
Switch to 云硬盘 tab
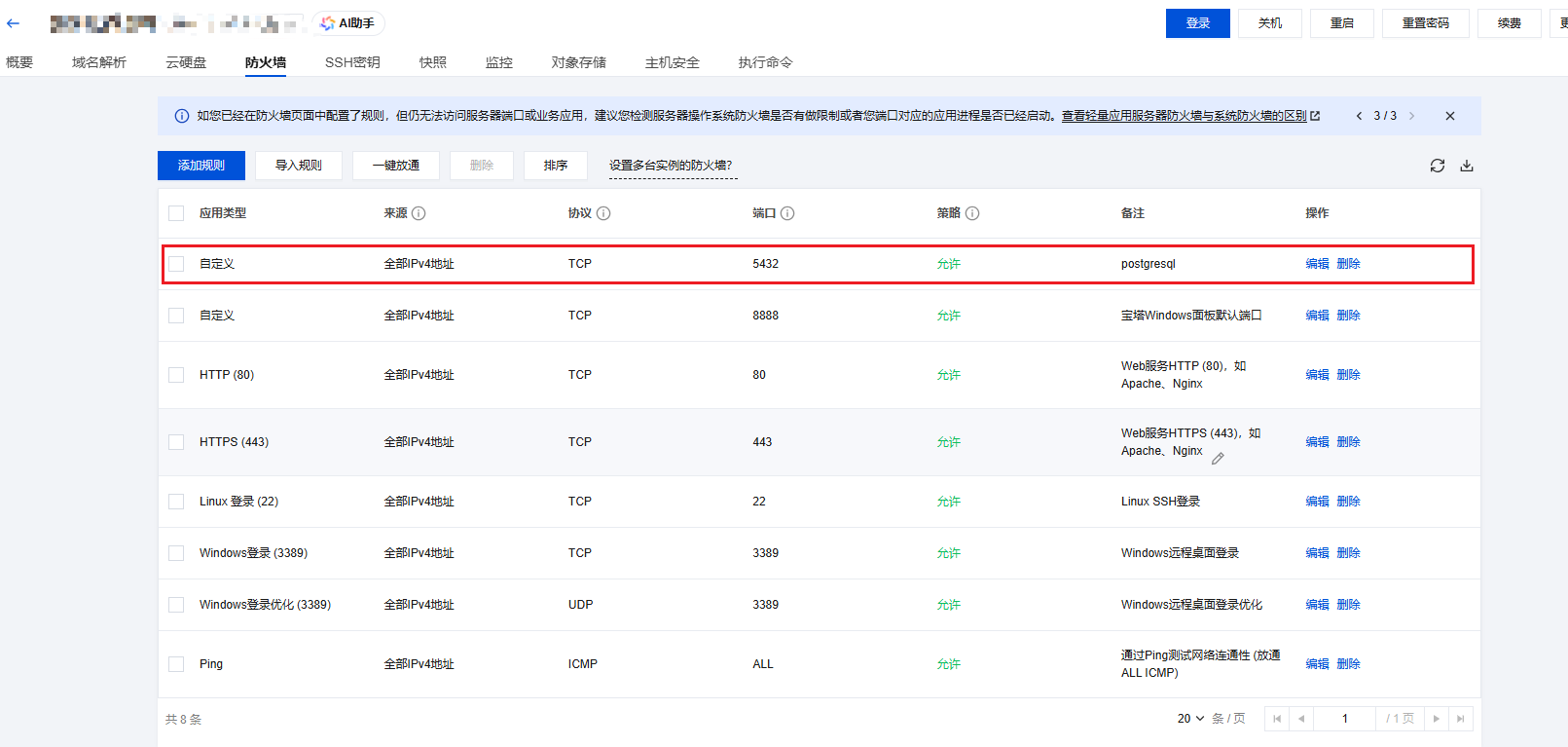tap(186, 62)
